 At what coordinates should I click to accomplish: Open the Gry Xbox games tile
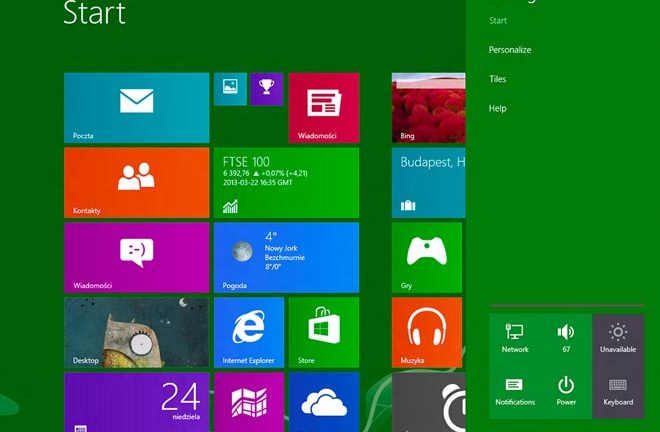click(427, 258)
